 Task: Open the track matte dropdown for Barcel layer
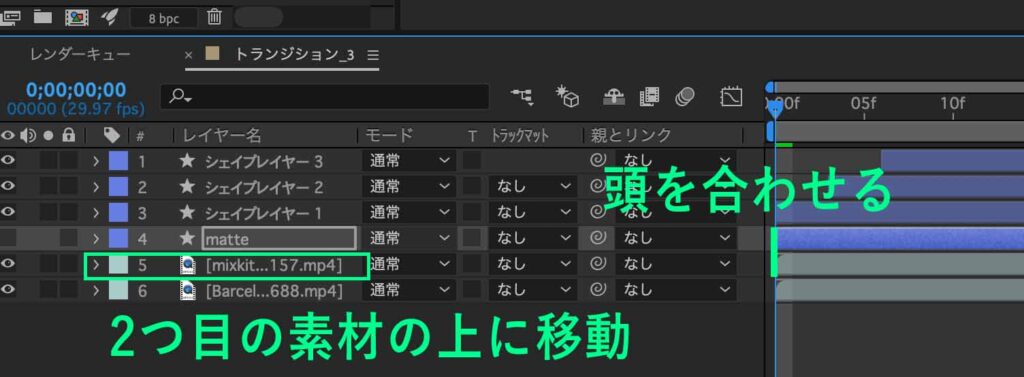(532, 289)
